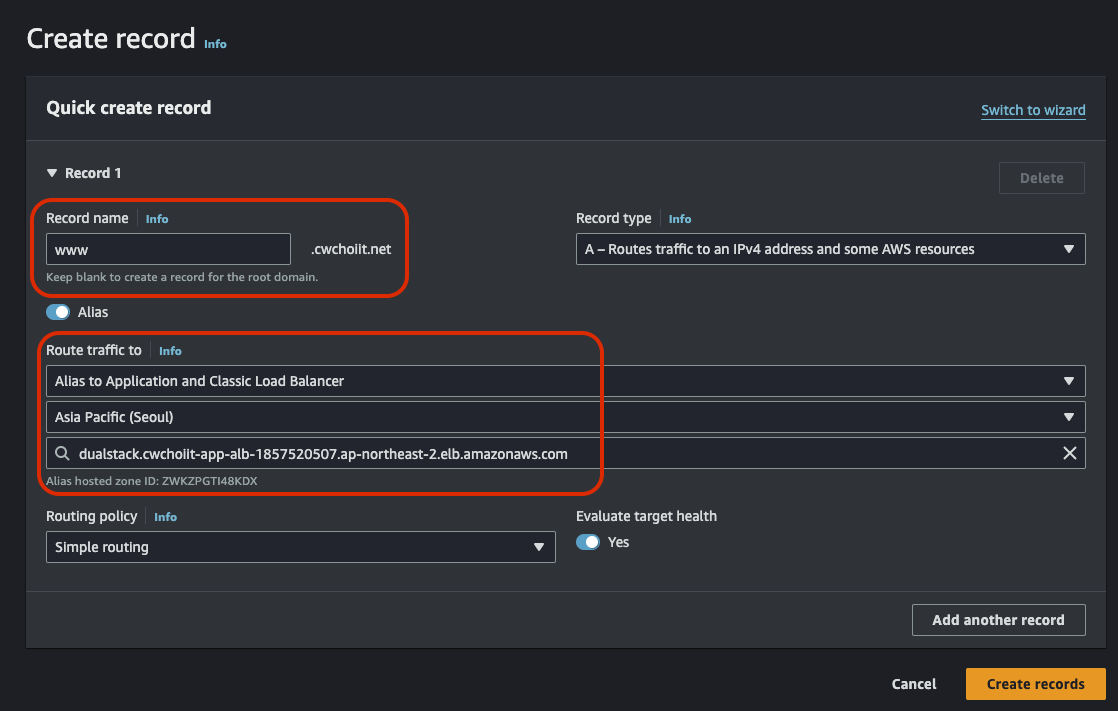
Task: Open the Info link next to Route traffic to
Action: [170, 351]
